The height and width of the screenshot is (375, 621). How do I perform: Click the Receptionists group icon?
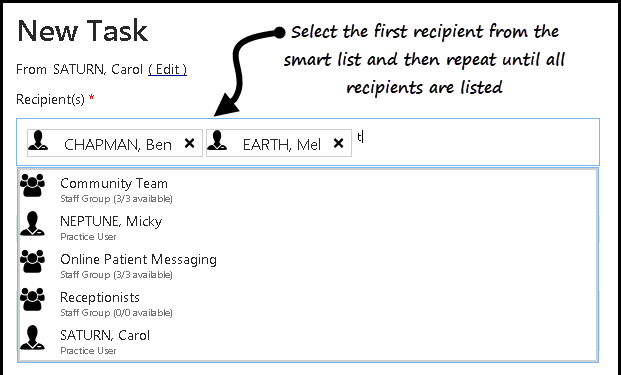click(x=32, y=299)
